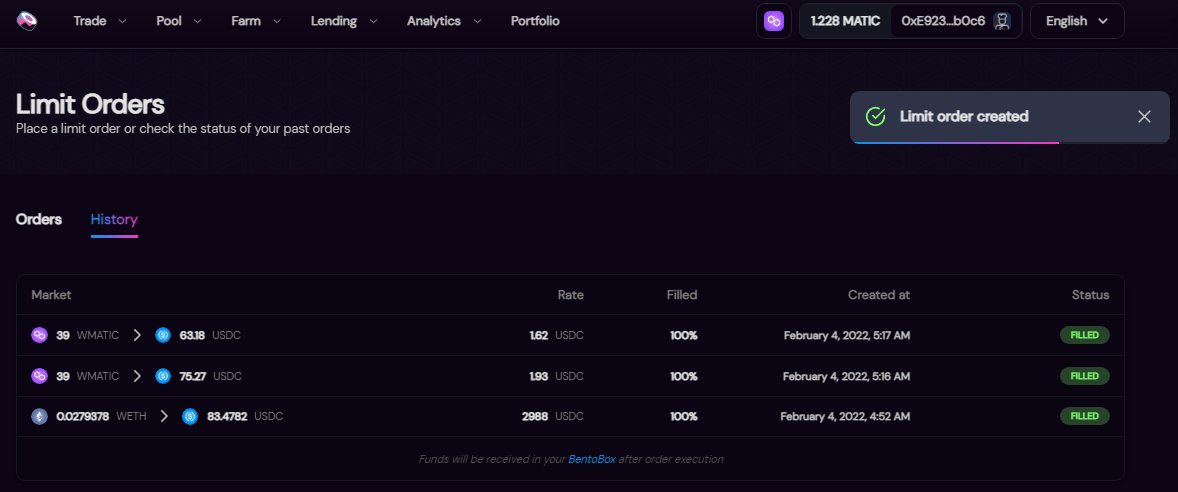Click 'February 4, 2022, 4:52 AM' timestamp
The width and height of the screenshot is (1178, 492).
point(845,416)
